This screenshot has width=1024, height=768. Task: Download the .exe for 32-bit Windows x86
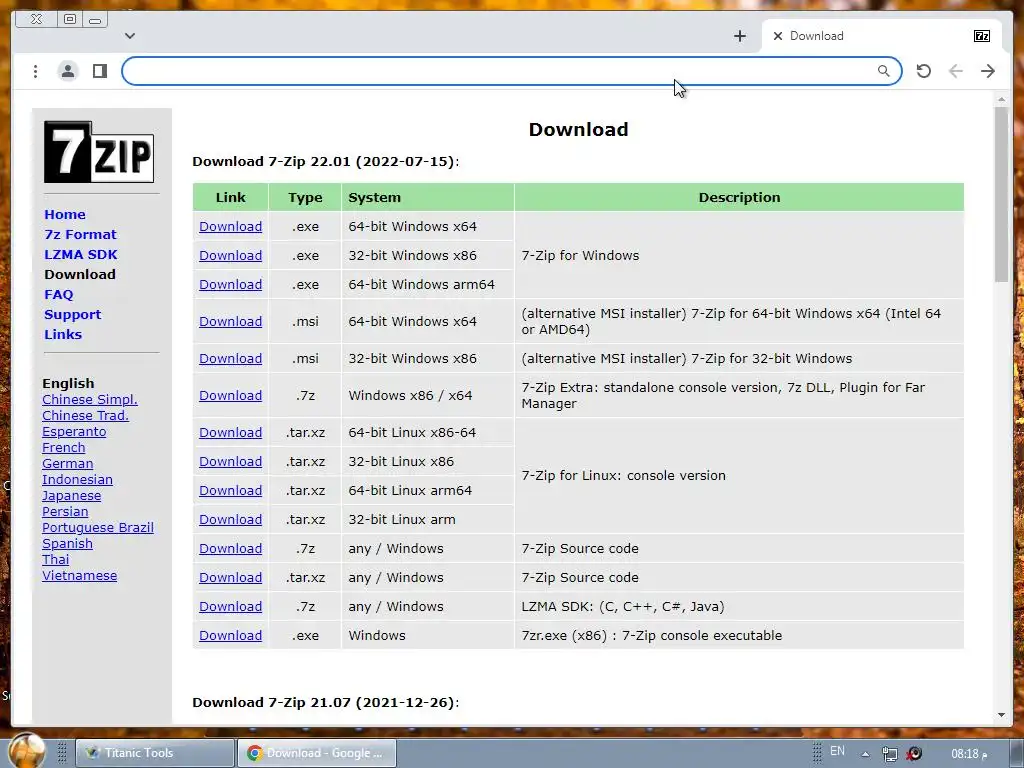[x=231, y=255]
